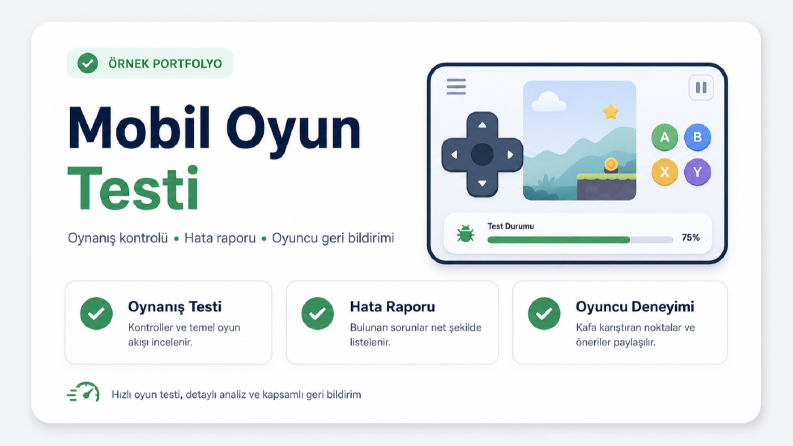
Task: Tap the D-pad down arrow
Action: [482, 184]
